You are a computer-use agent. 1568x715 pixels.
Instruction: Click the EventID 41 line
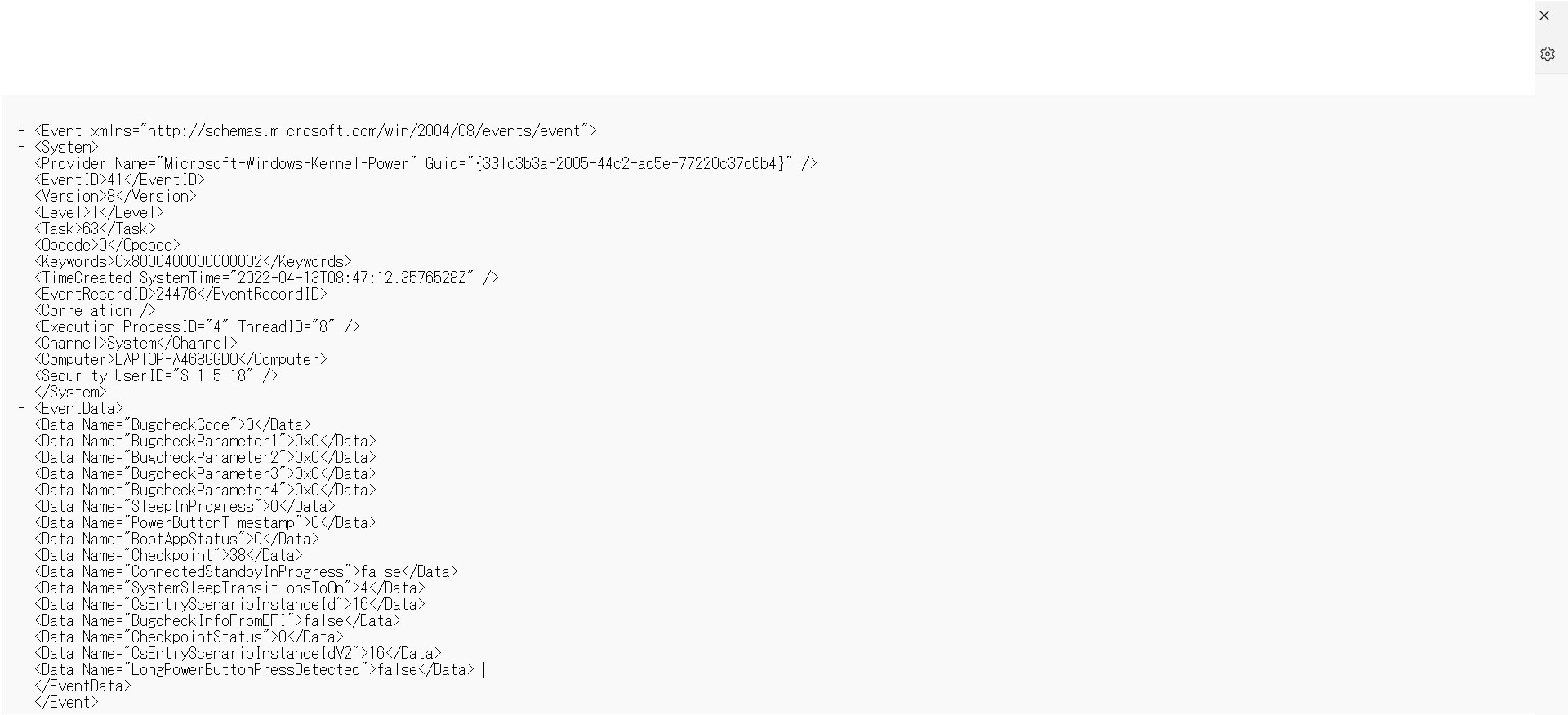[119, 180]
